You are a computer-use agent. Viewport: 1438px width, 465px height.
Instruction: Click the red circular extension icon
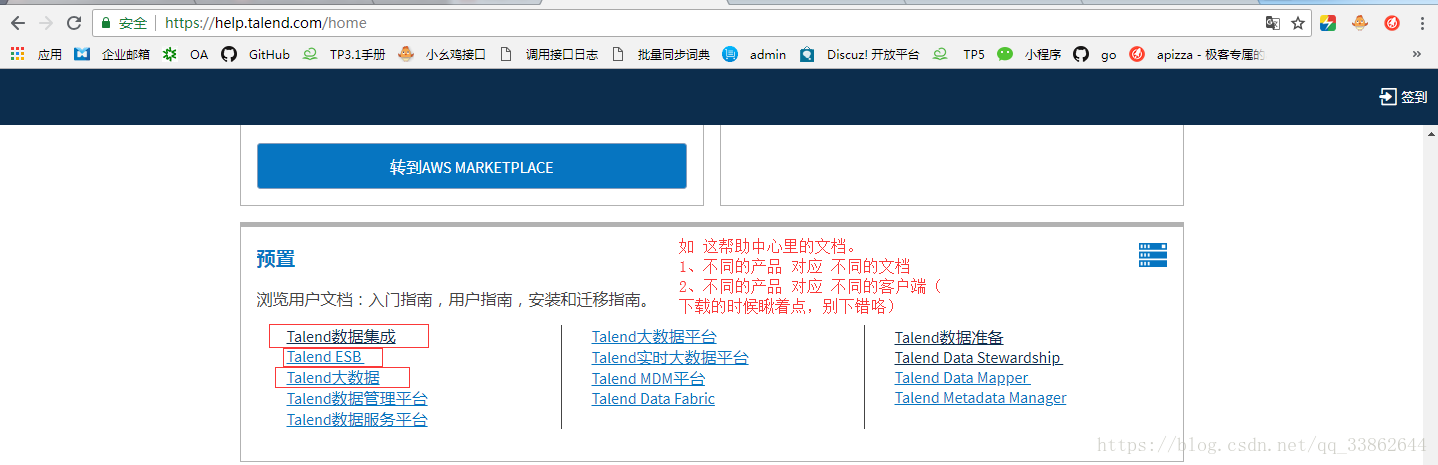pyautogui.click(x=1392, y=23)
